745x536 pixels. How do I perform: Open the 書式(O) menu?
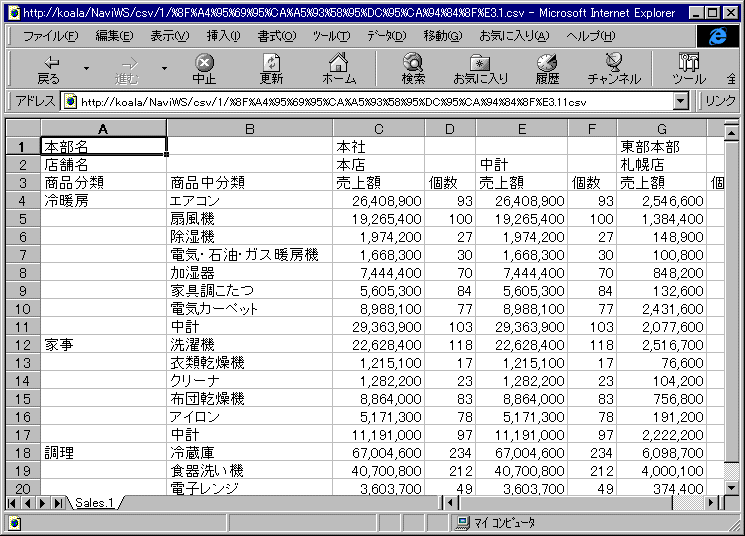(277, 36)
